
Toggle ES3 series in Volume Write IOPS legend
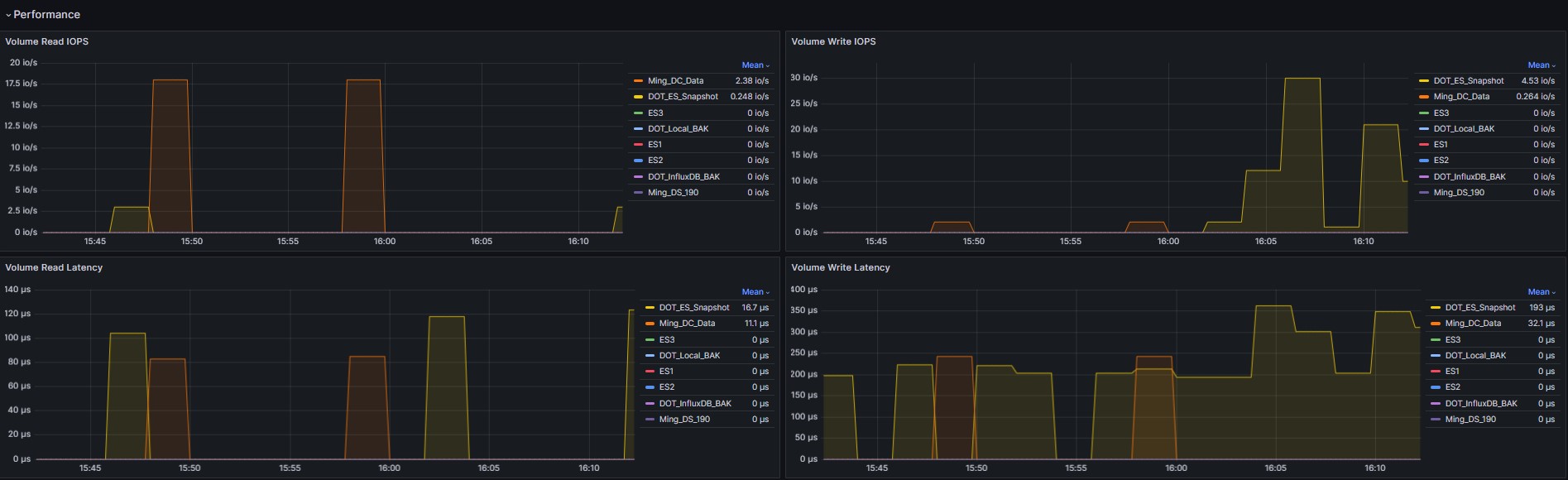(x=1441, y=113)
